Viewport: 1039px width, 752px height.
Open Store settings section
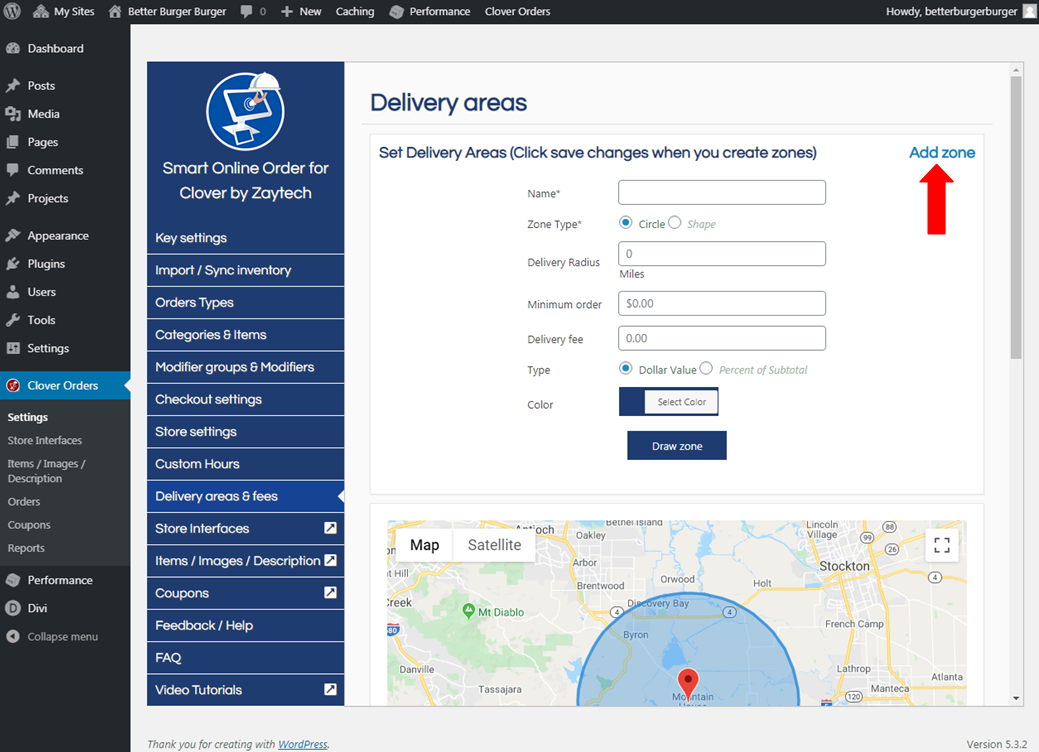[245, 432]
